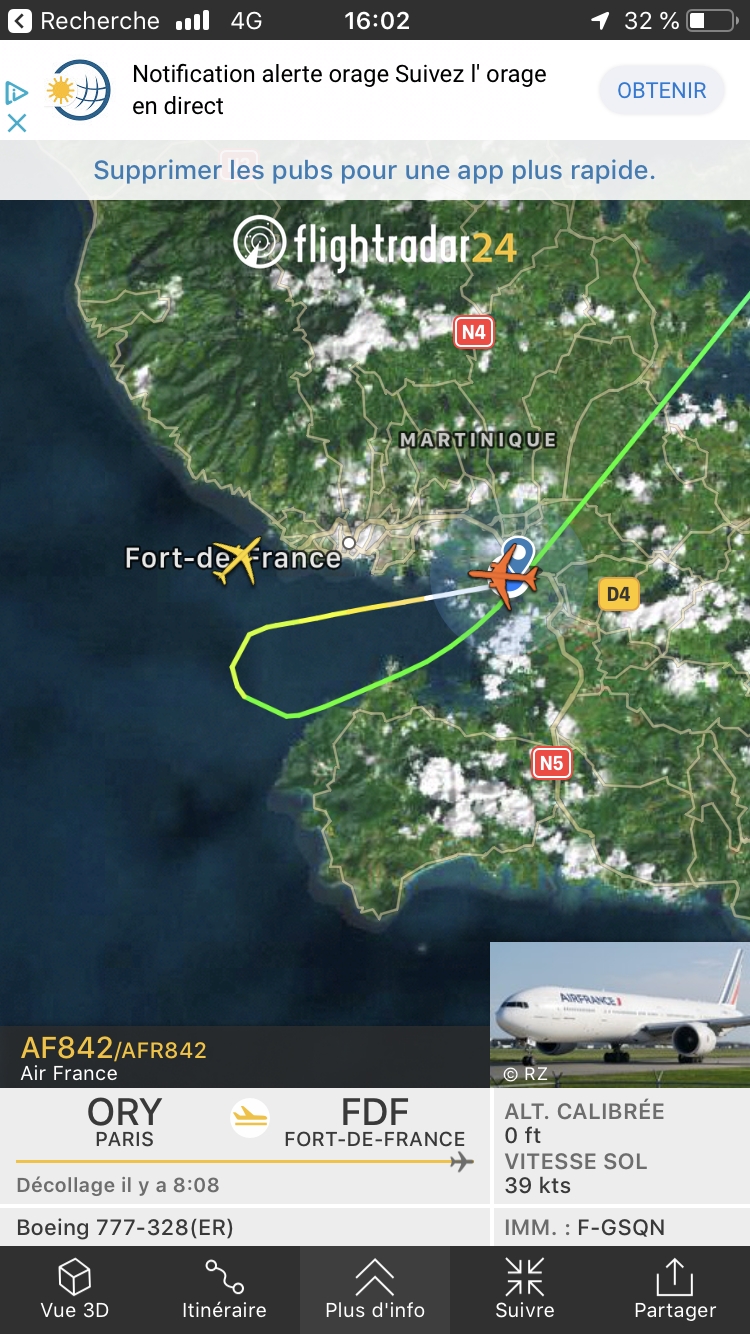Select the ORY Paris departure airport
750x1334 pixels.
[125, 1122]
